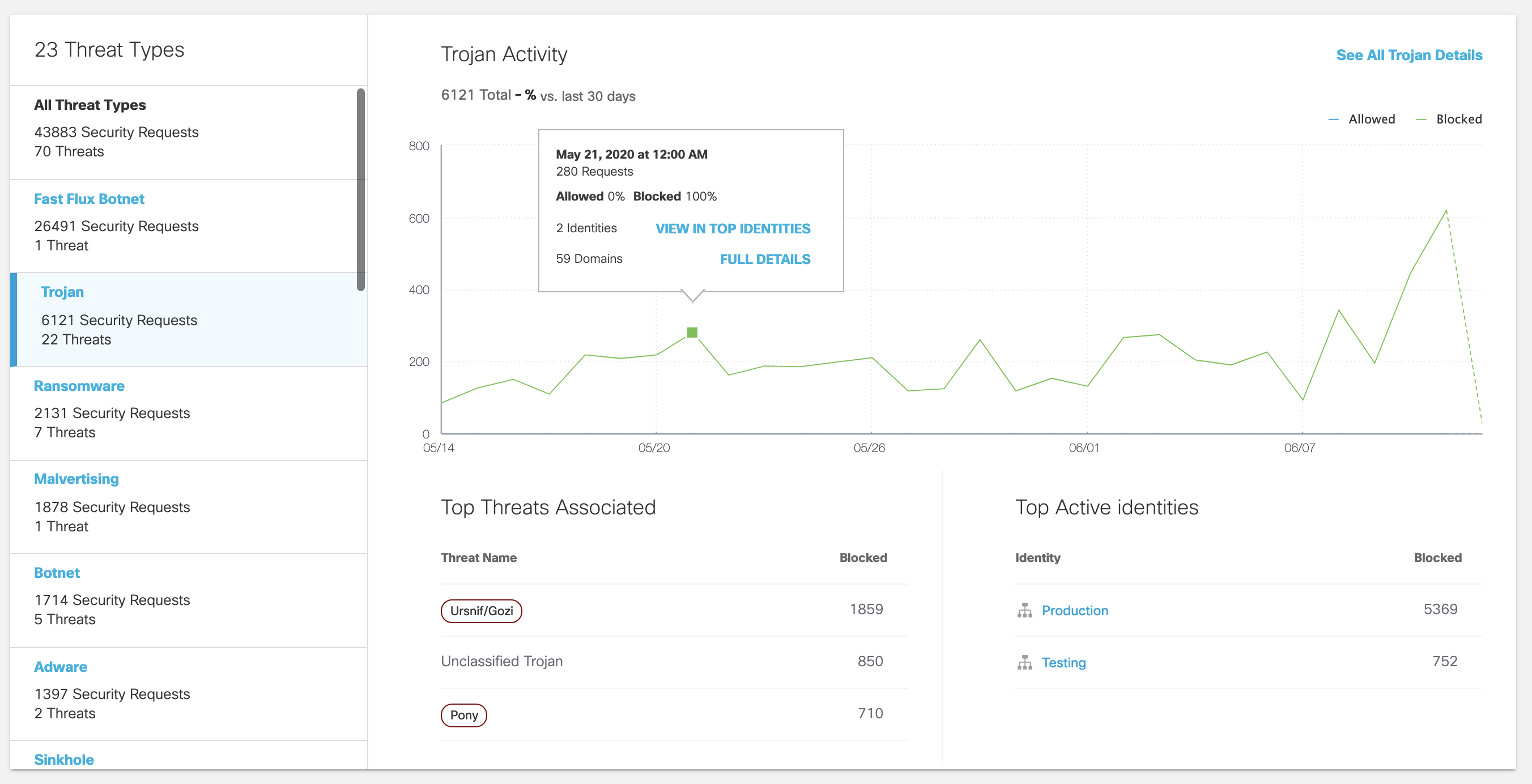Click the 850 blocked count value

(870, 662)
